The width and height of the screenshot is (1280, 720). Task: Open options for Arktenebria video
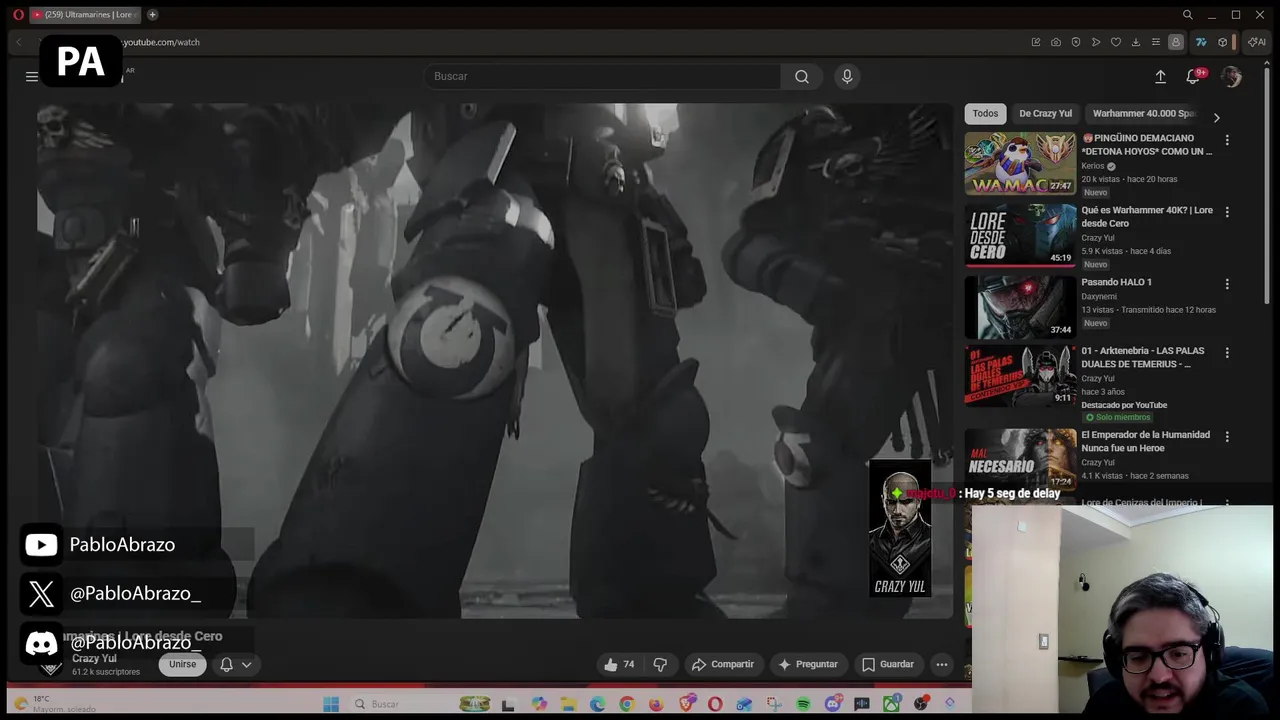(1227, 353)
